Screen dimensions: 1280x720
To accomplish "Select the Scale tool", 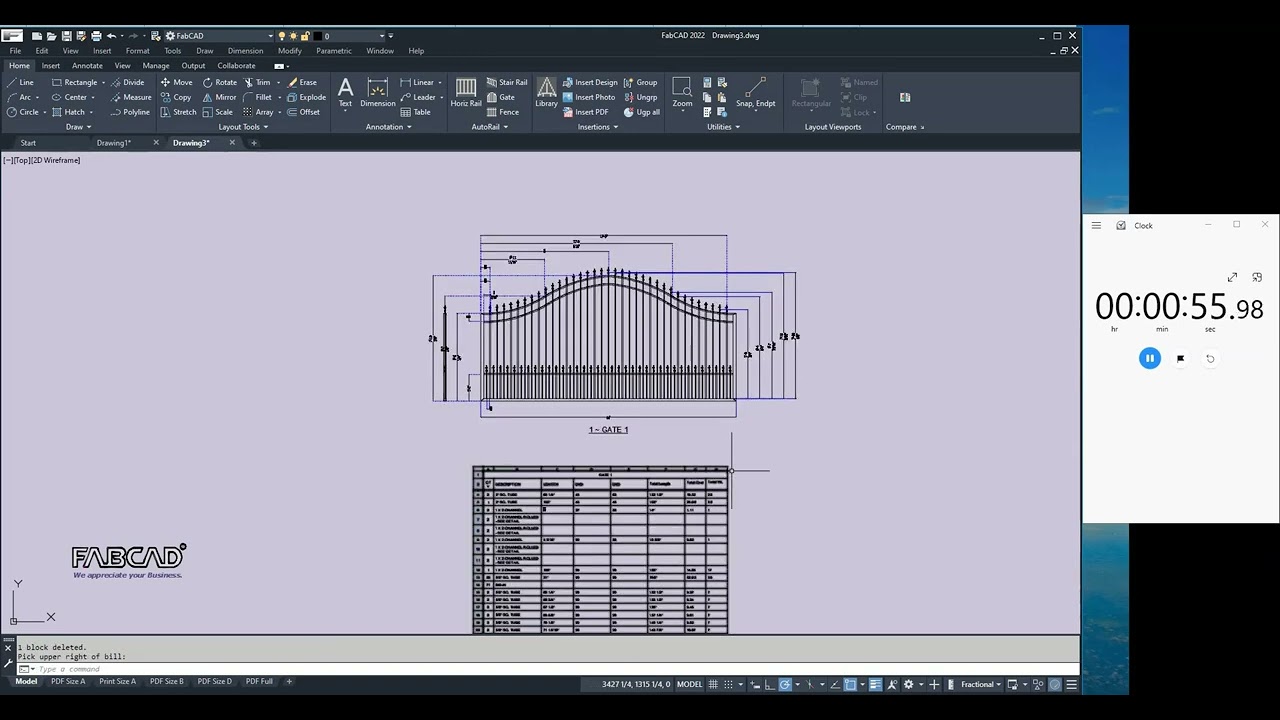I will click(x=218, y=112).
